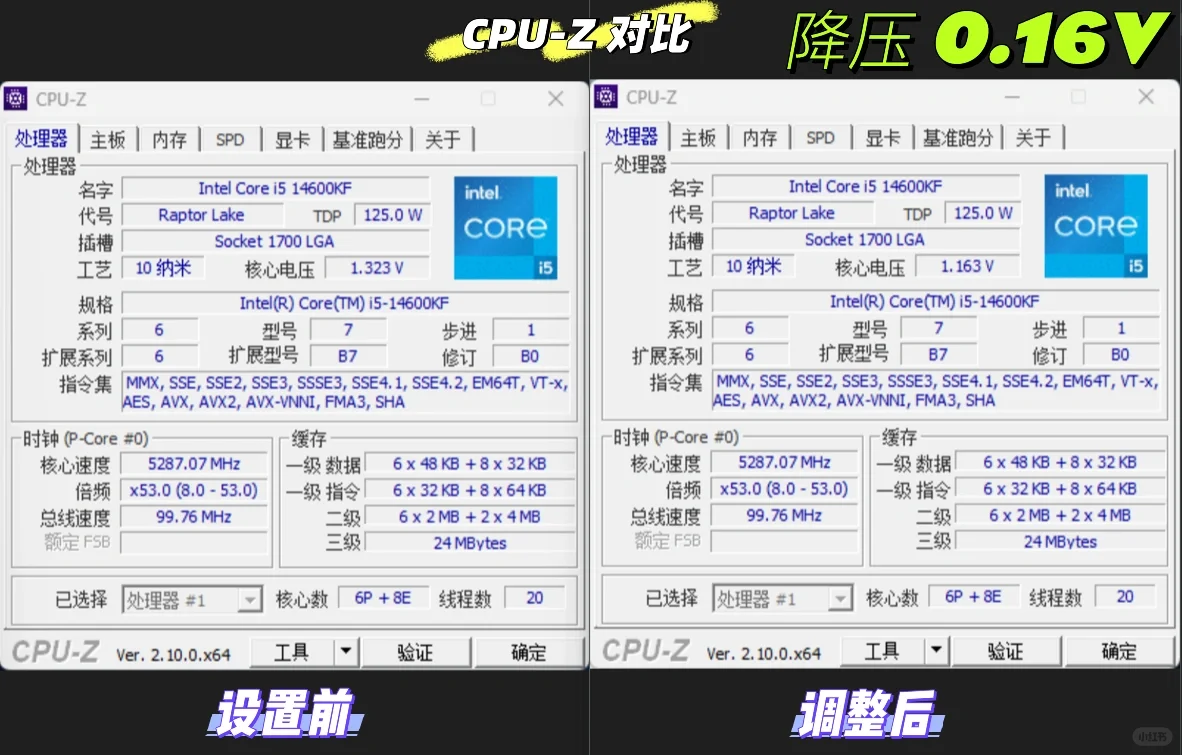Click multiplier x53.0 field in left window
Image resolution: width=1182 pixels, height=755 pixels.
click(x=194, y=491)
